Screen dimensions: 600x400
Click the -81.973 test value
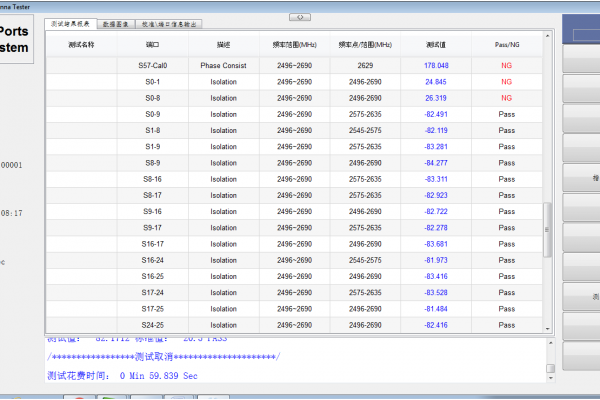tap(436, 260)
